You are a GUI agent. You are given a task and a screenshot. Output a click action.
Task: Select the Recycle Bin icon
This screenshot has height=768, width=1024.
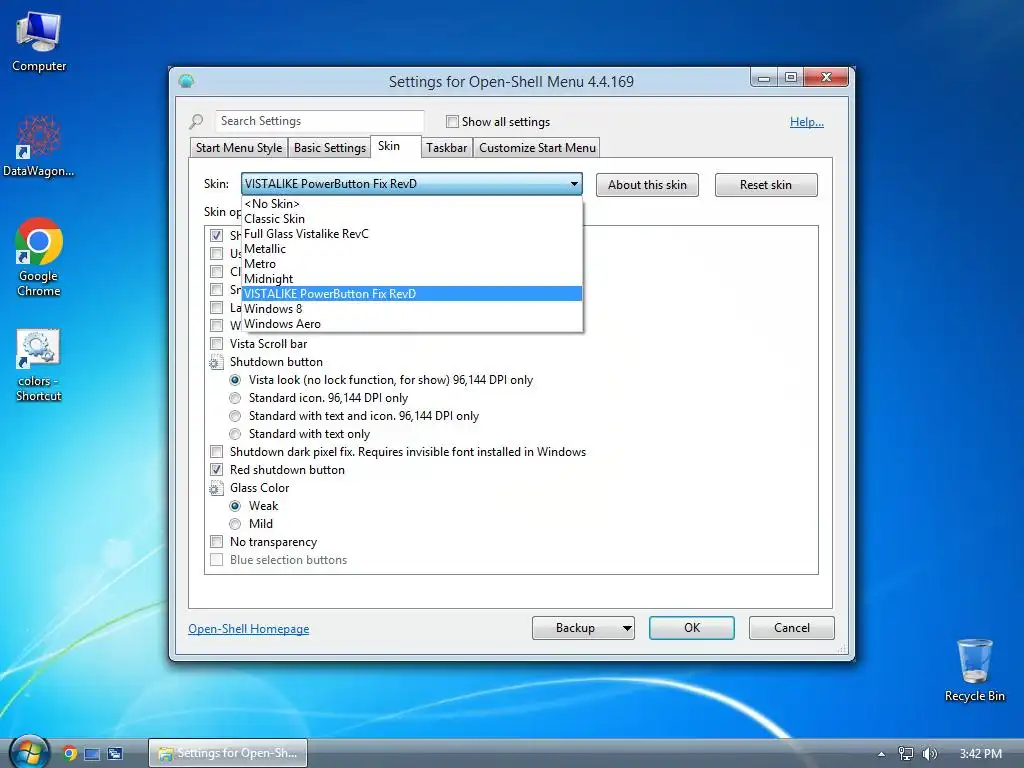pos(974,670)
